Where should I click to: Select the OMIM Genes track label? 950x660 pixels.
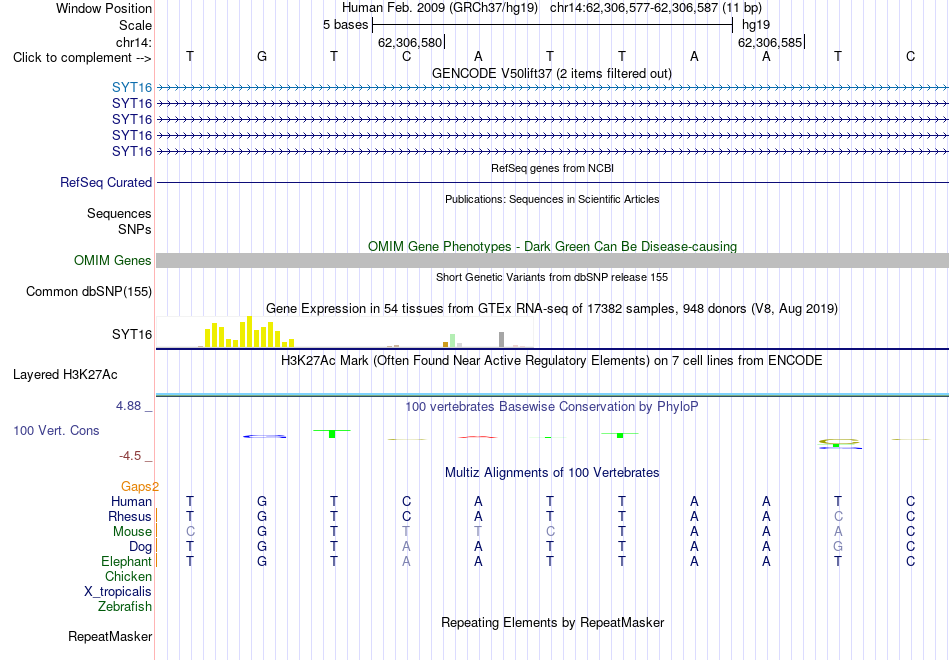tap(113, 261)
